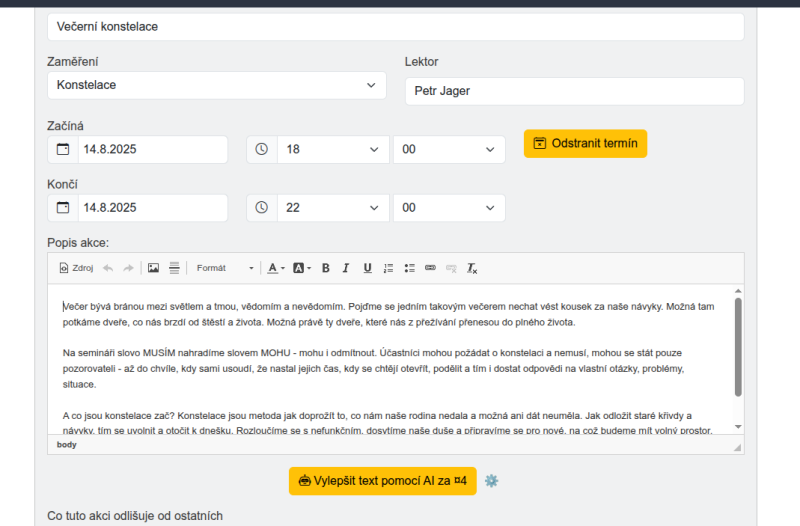Open the start hour dropdown showing 18
This screenshot has height=526, width=800.
[331, 150]
